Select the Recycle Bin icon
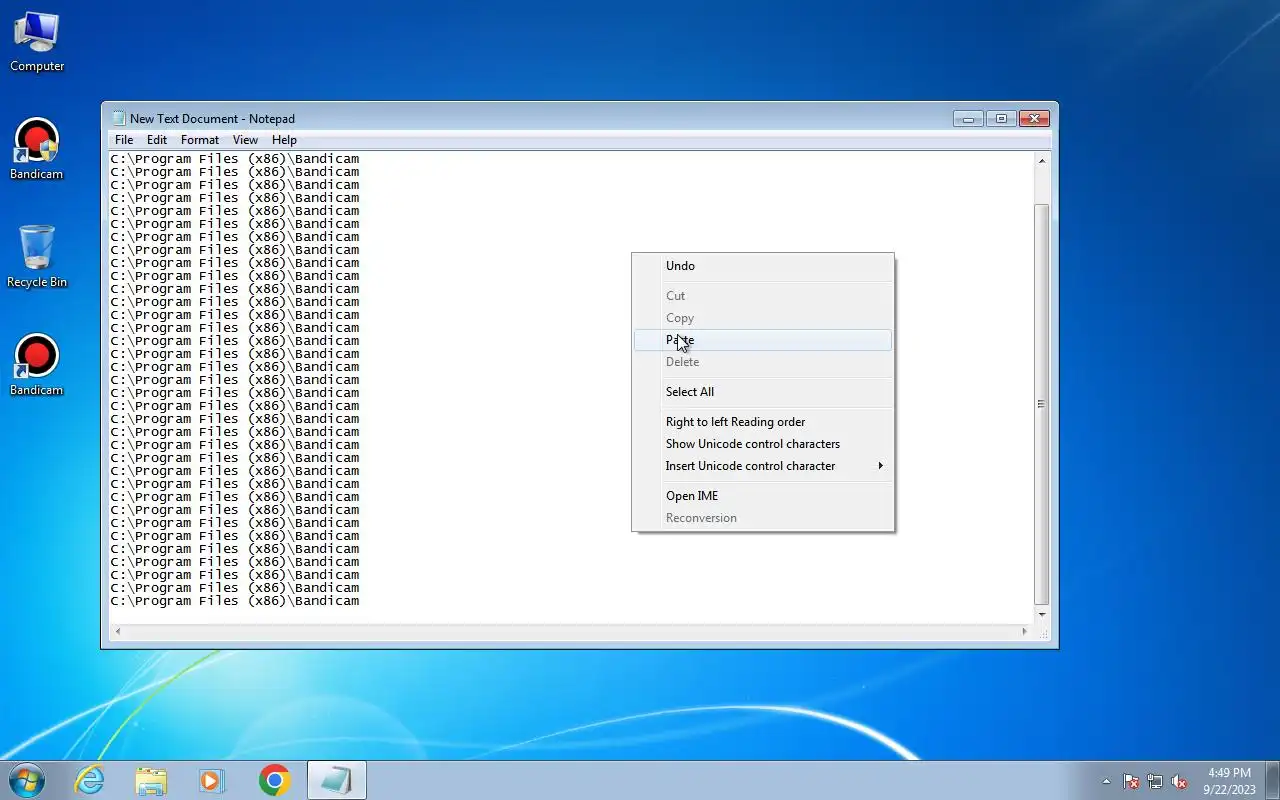The width and height of the screenshot is (1280, 800). point(37,258)
